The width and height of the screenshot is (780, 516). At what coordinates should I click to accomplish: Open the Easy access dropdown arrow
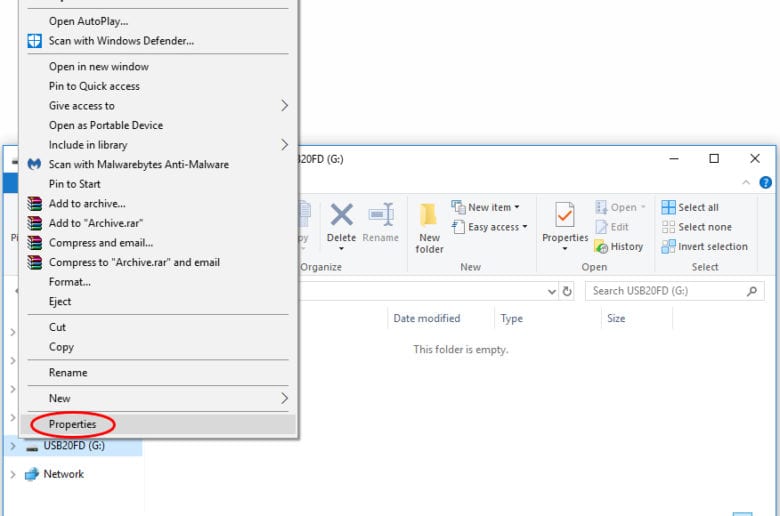[525, 227]
